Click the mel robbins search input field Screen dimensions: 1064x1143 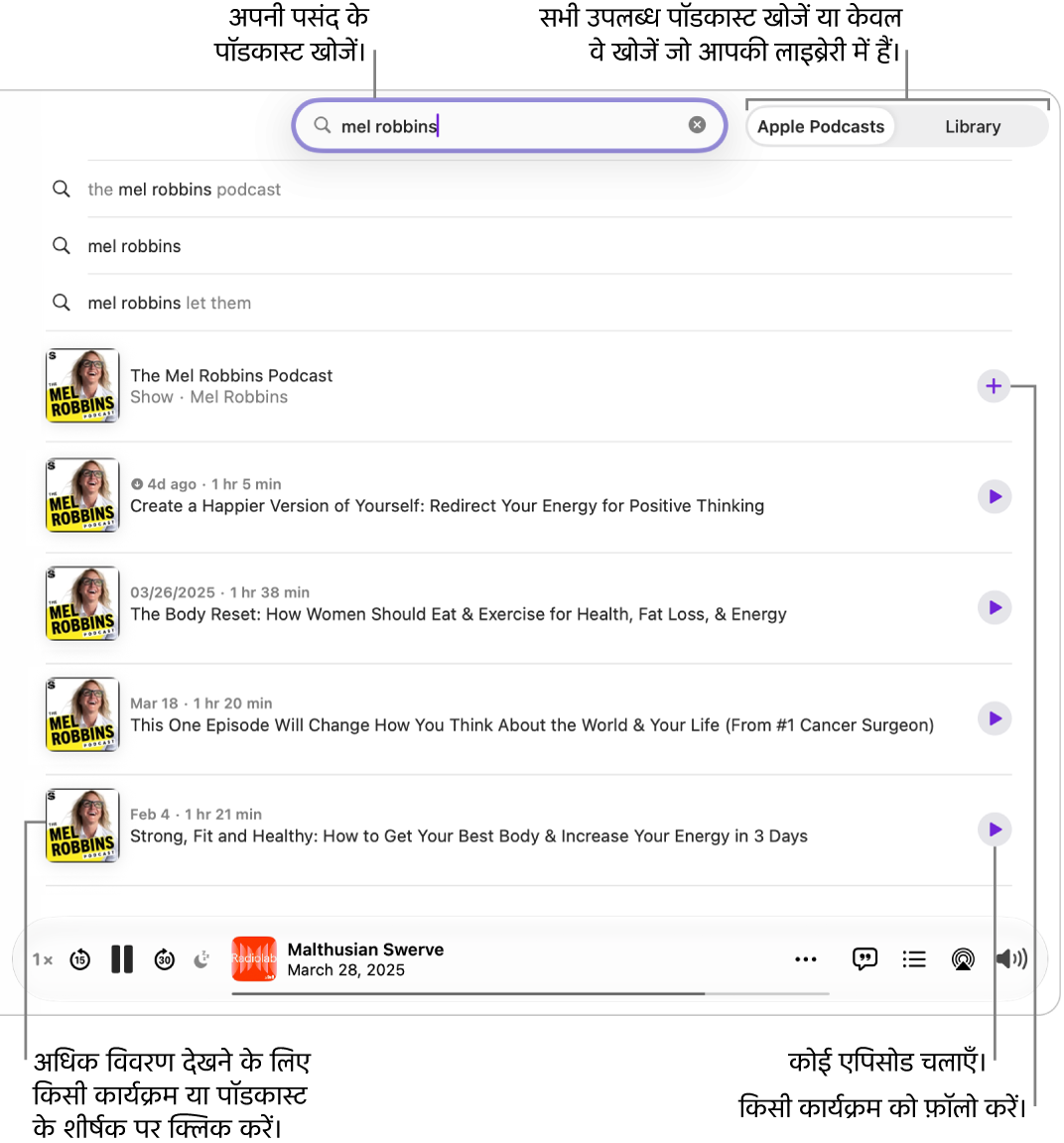coord(509,125)
